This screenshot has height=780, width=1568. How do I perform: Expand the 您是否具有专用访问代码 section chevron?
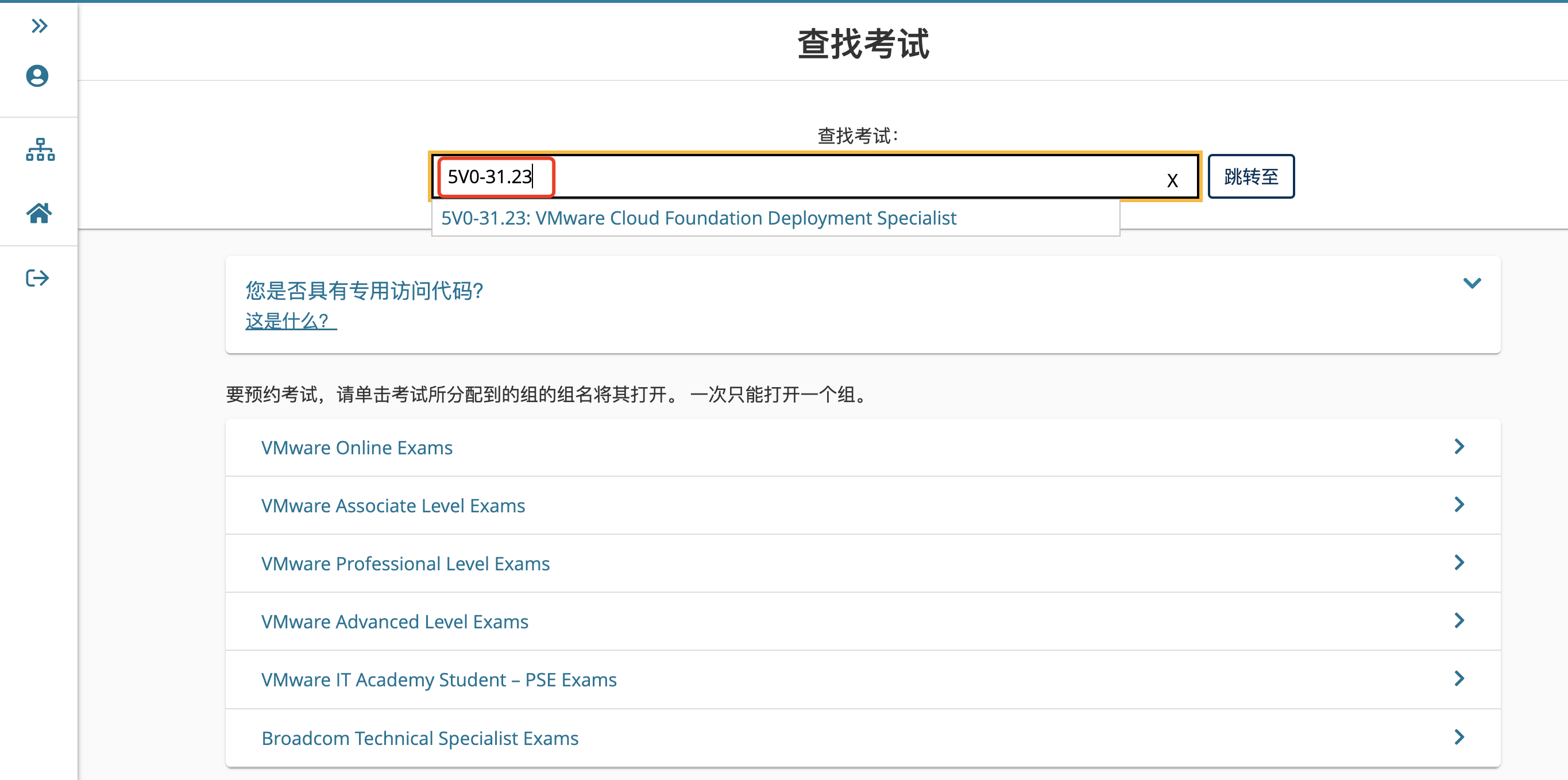point(1472,283)
